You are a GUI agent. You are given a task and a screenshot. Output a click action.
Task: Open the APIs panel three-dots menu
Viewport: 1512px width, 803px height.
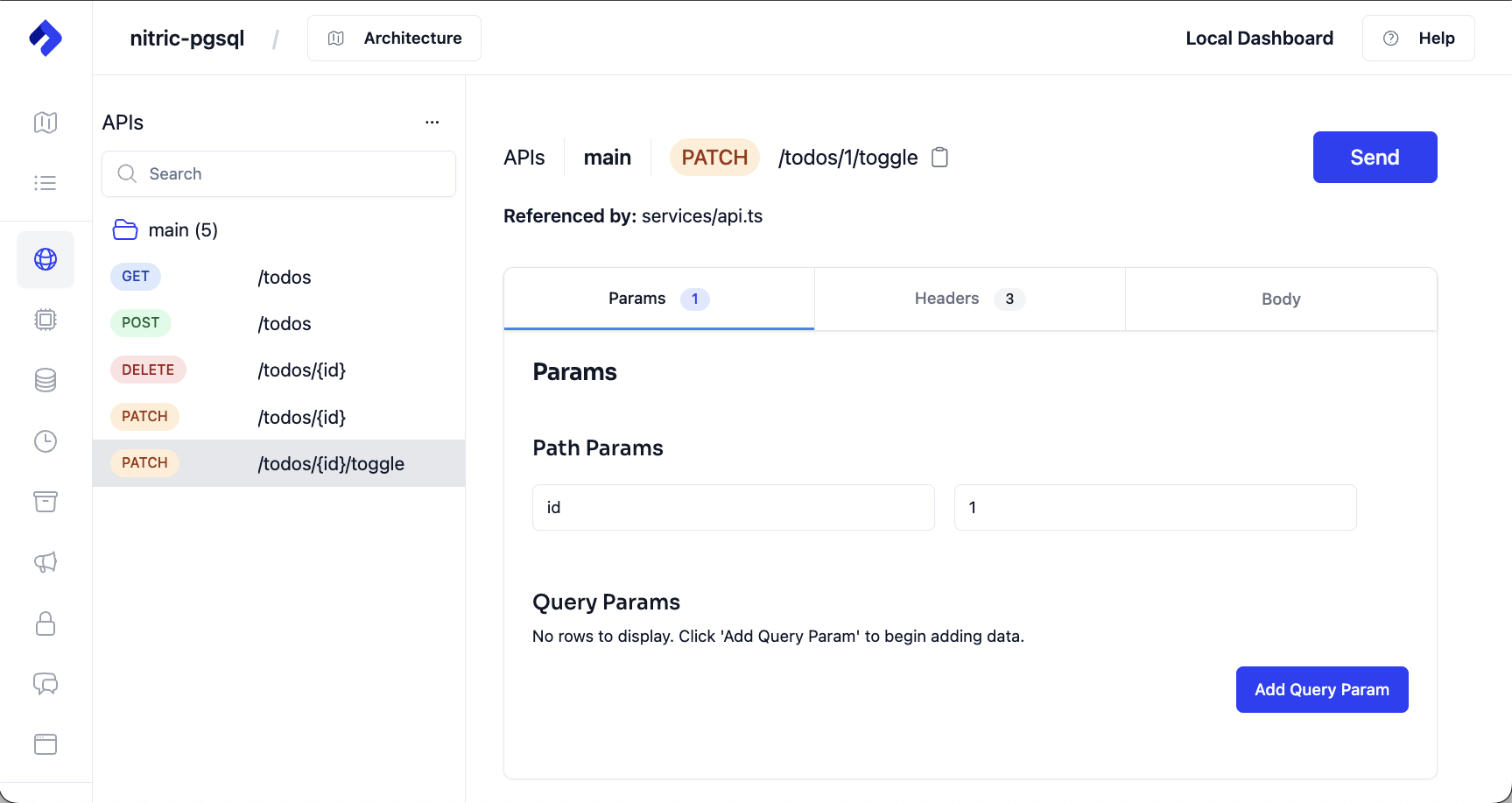tap(432, 123)
